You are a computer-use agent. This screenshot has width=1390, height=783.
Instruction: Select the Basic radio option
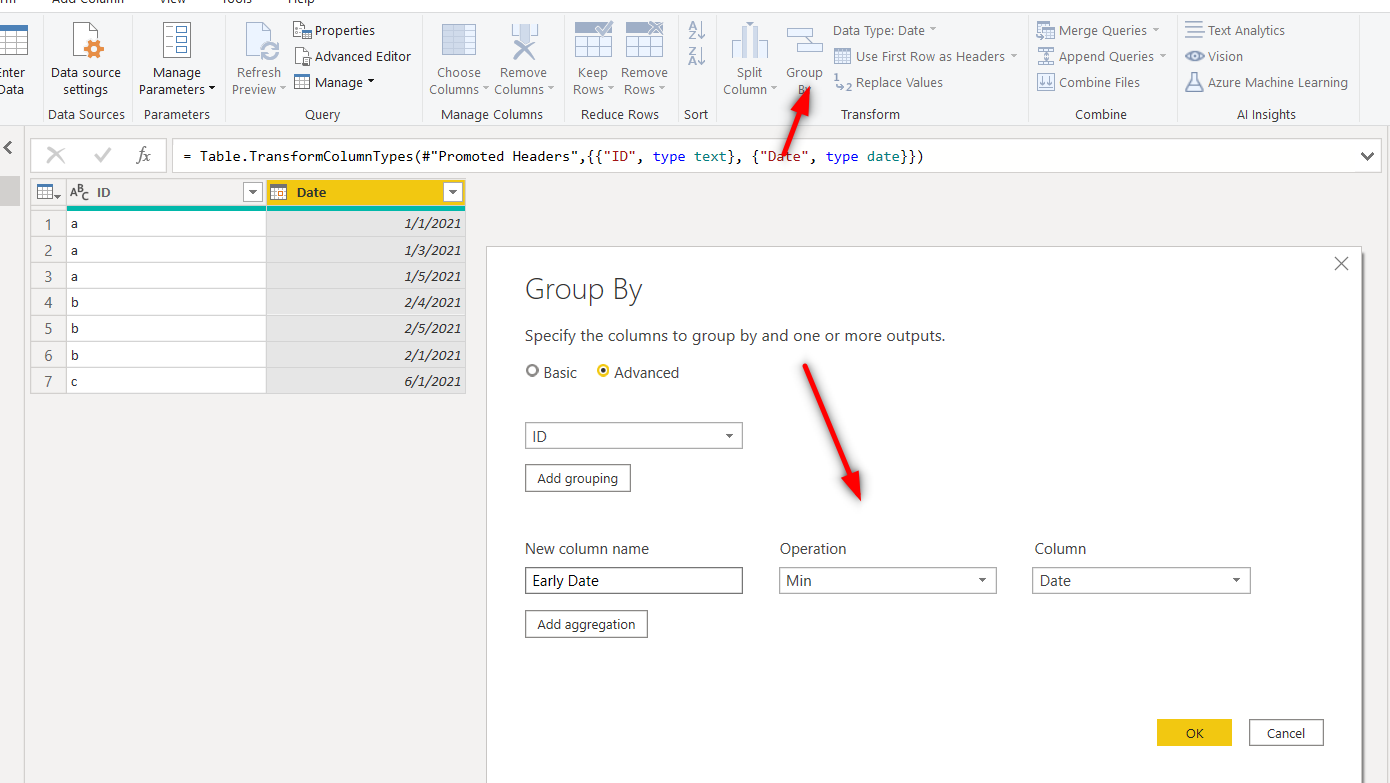532,372
